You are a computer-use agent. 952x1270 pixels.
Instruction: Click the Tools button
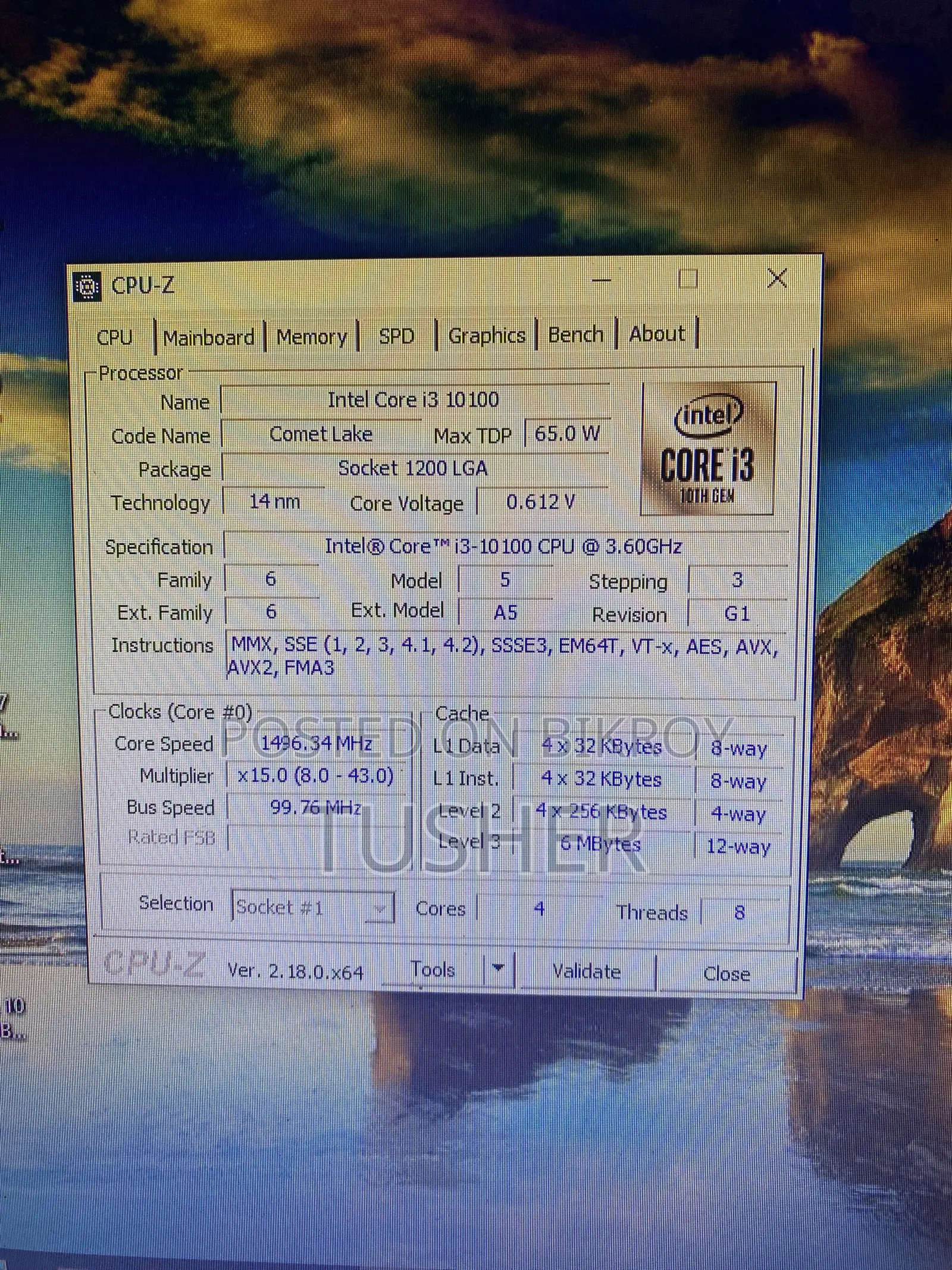433,969
